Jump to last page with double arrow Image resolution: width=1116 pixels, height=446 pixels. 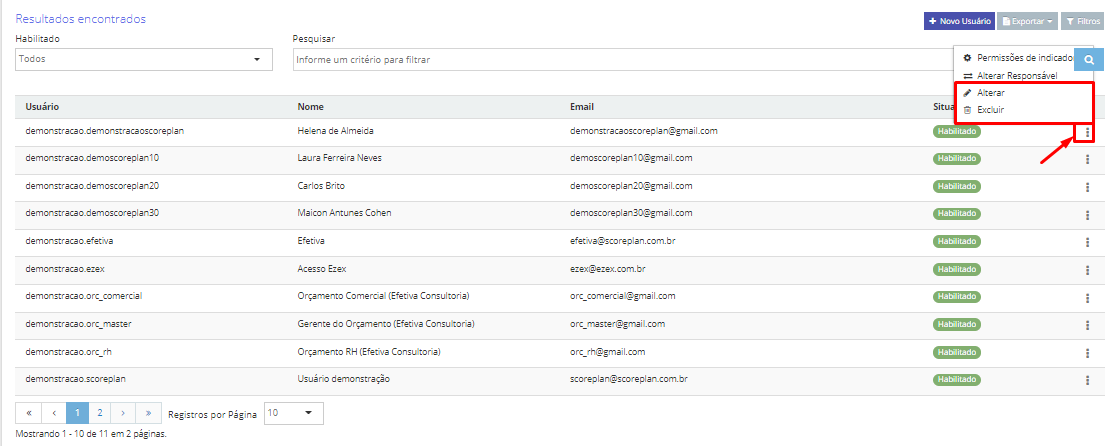(x=149, y=413)
